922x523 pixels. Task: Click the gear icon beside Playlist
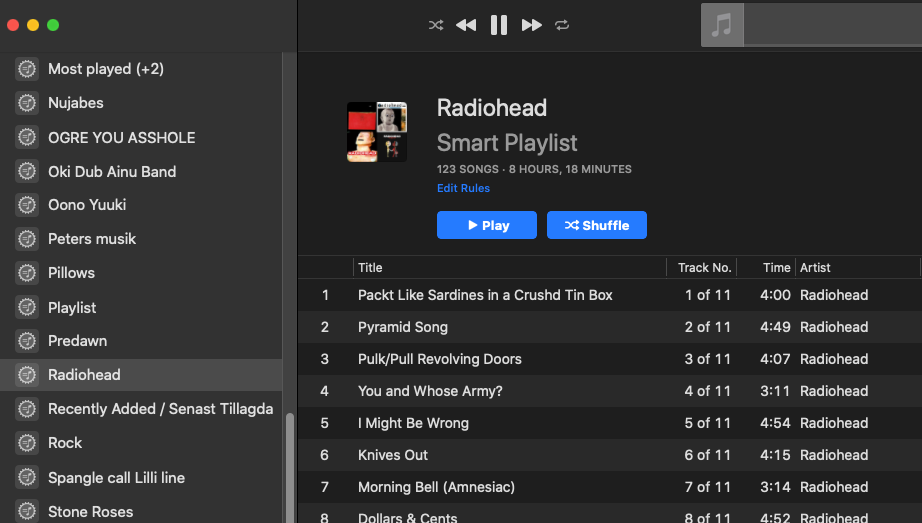pos(26,307)
